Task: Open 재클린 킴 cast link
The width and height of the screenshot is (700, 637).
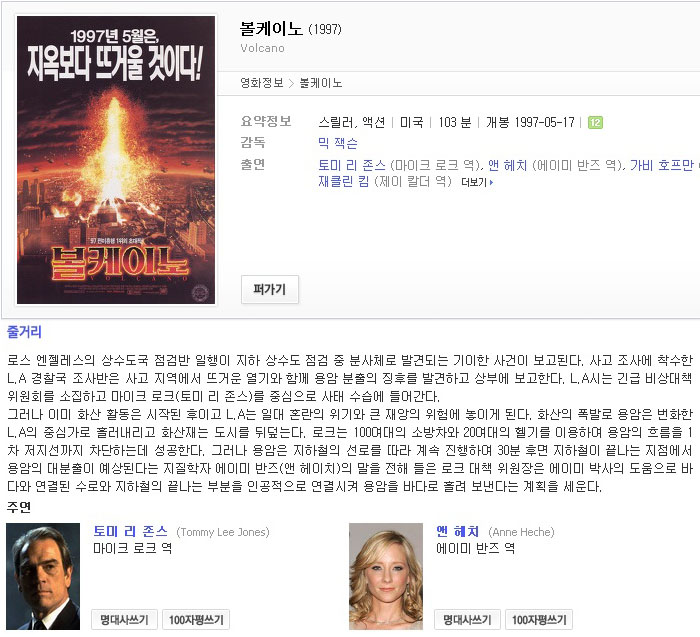Action: tap(344, 182)
